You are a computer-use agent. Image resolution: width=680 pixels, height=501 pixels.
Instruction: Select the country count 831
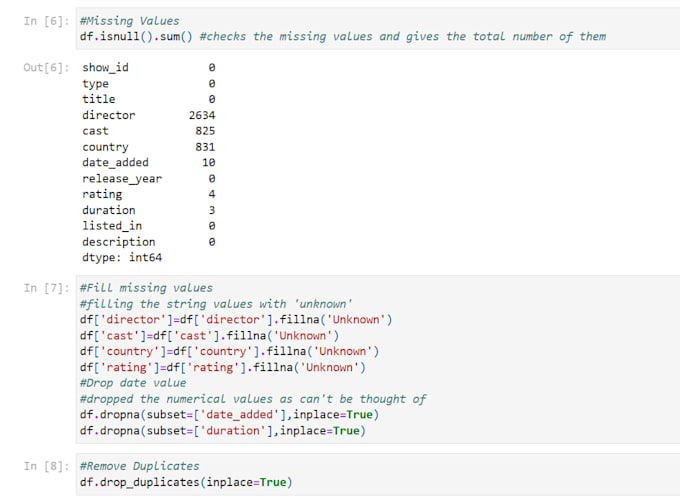(x=205, y=147)
